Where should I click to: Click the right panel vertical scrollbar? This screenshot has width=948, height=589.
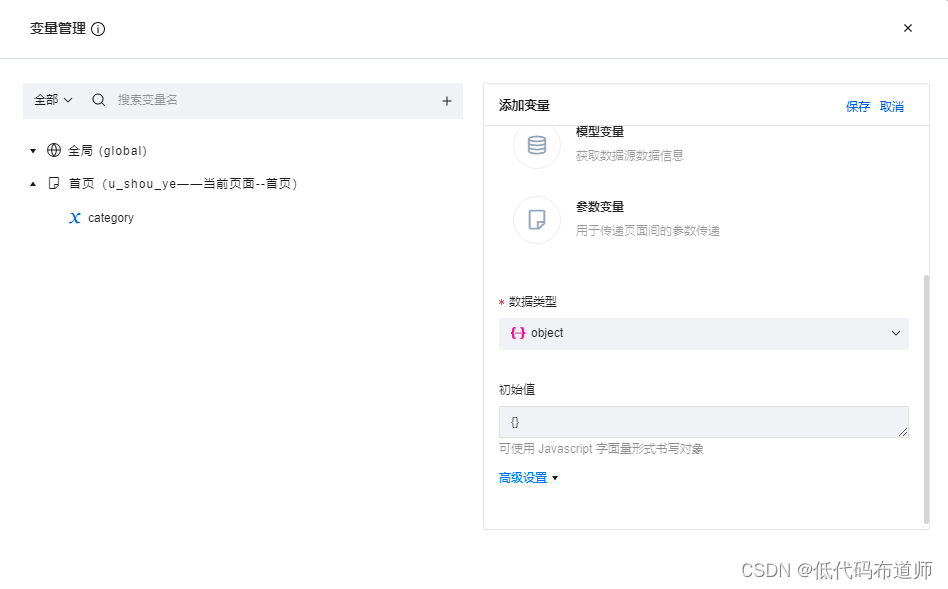[x=926, y=399]
